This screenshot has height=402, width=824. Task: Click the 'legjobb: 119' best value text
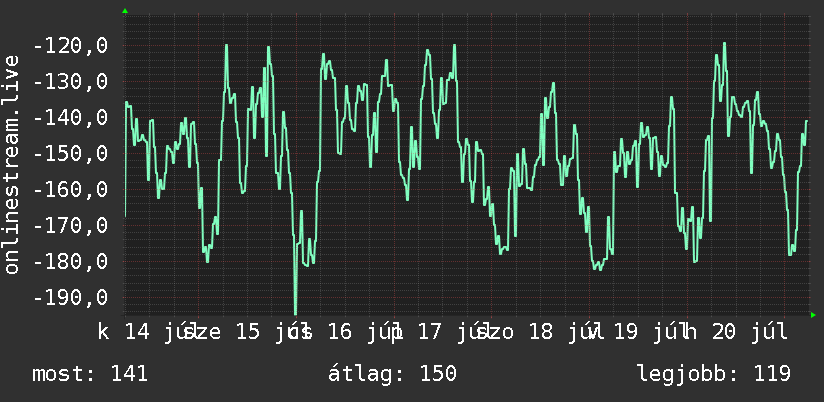pyautogui.click(x=714, y=374)
